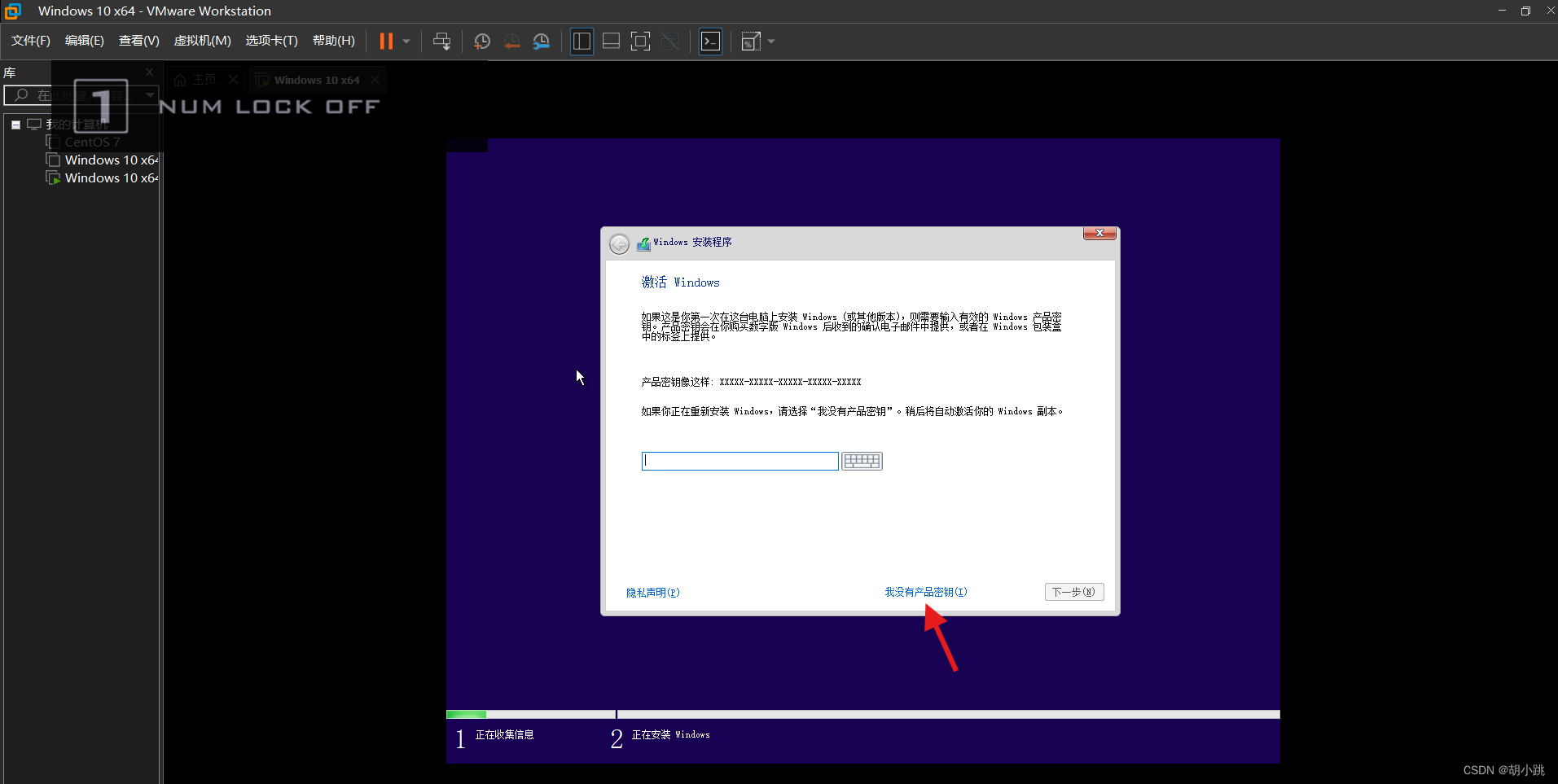Open the Snapshot Manager
Viewport: 1558px width, 784px height.
tap(542, 41)
